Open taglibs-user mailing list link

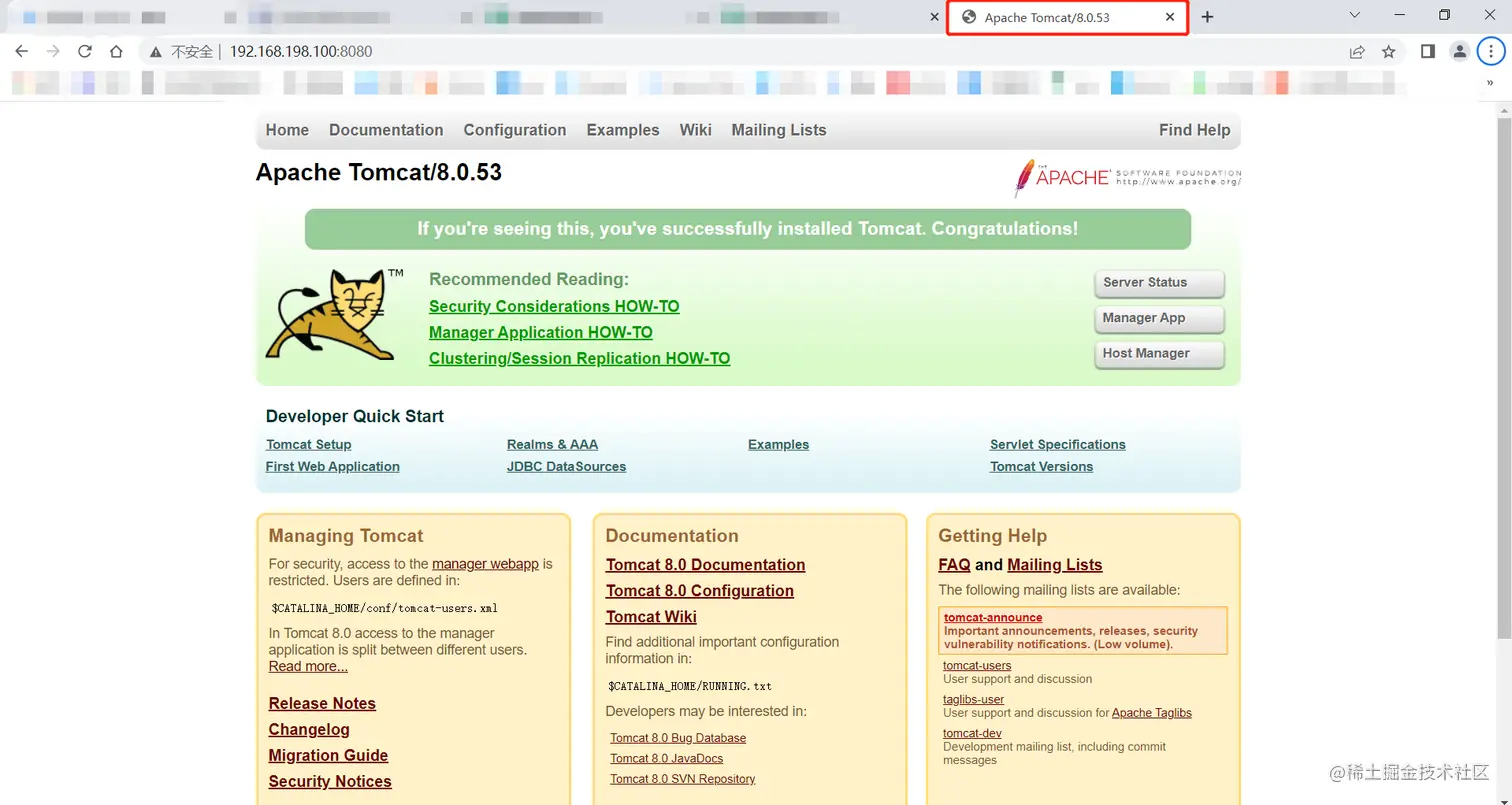coord(973,699)
